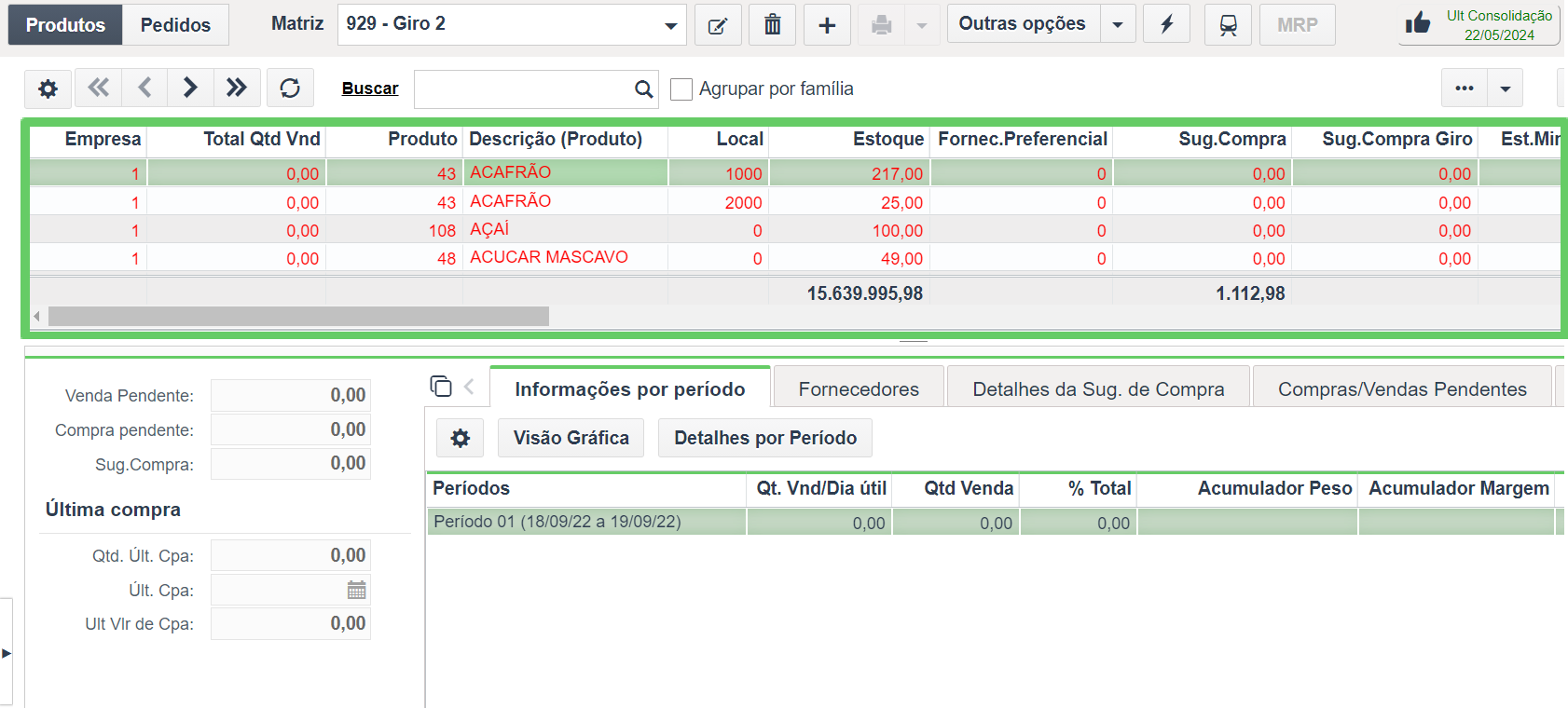Click the Buscar search input field
Screen dimensions: 1568x708
click(525, 89)
